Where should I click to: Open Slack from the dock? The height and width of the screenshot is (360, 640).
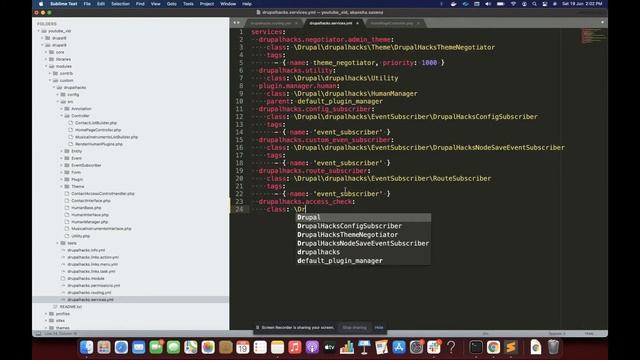point(434,347)
